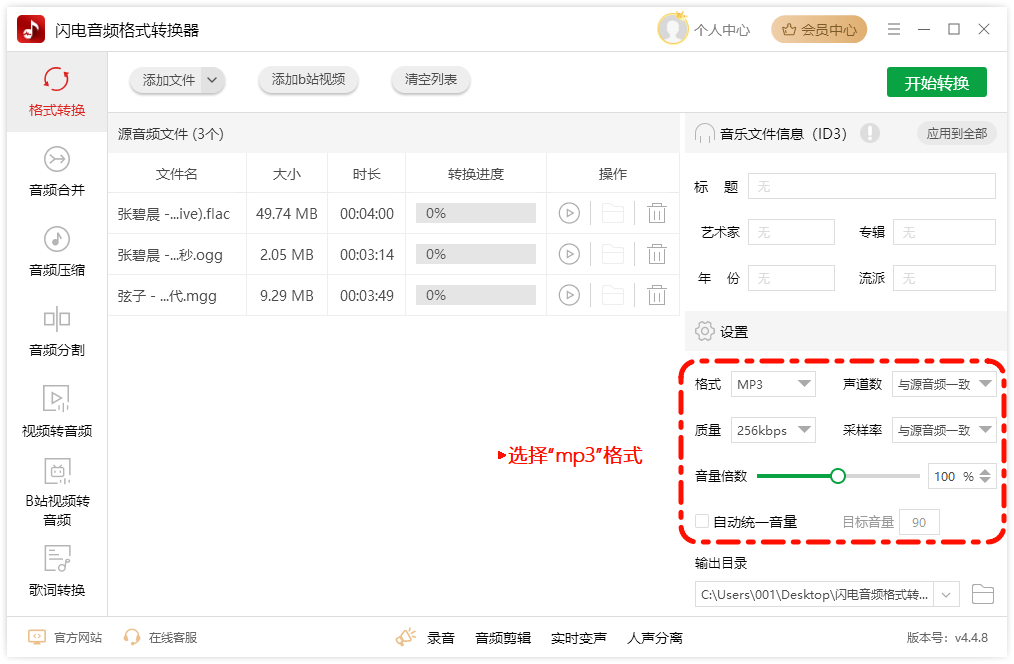This screenshot has width=1014, height=664.
Task: Select 音频分割 sidebar tool
Action: [x=57, y=332]
